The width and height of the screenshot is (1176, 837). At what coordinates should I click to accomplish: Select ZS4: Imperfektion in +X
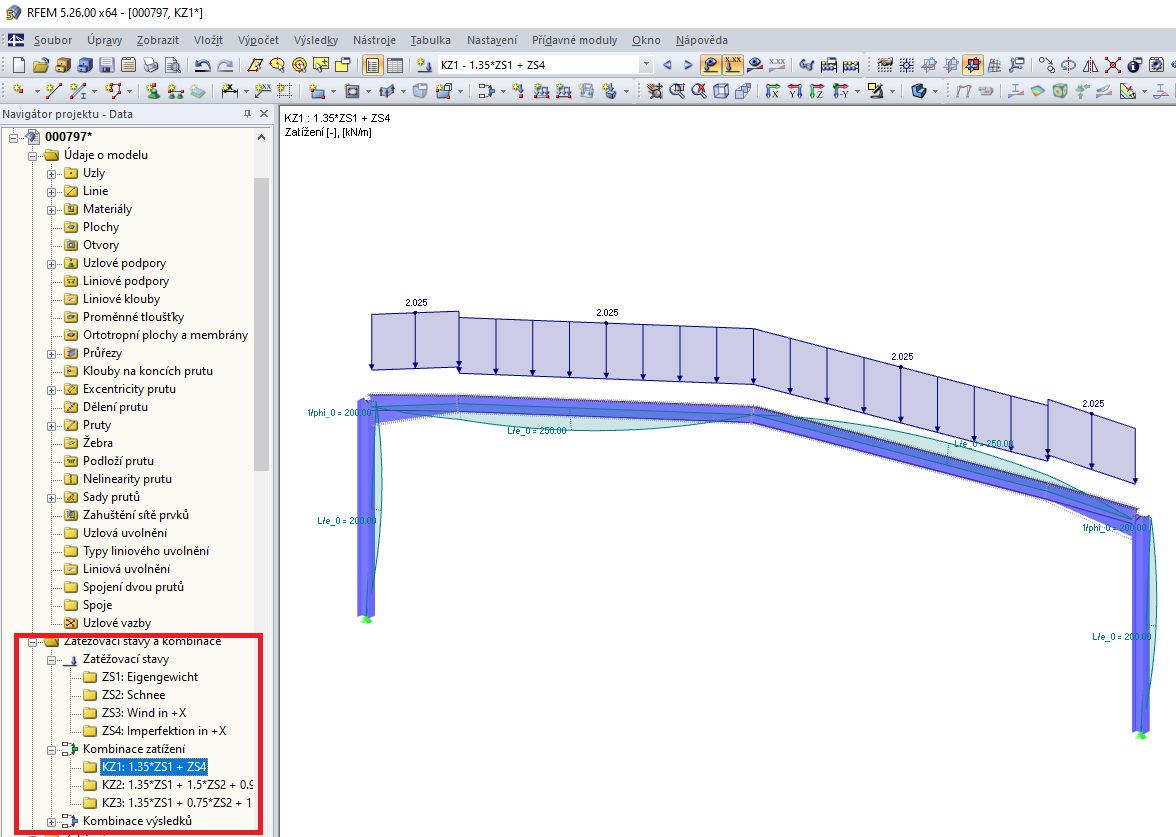click(164, 730)
